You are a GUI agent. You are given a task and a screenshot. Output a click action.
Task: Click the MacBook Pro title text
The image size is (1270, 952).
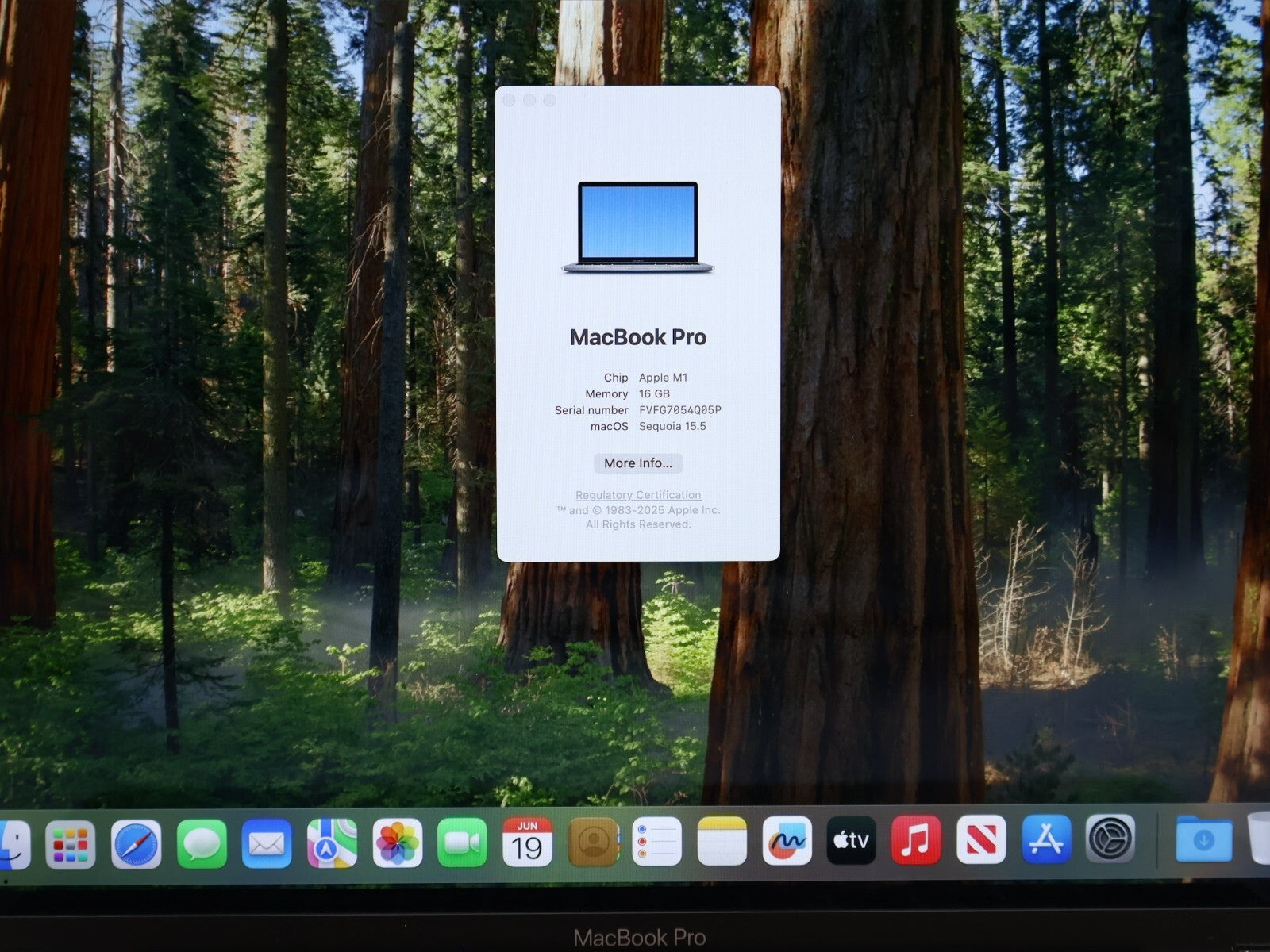638,337
